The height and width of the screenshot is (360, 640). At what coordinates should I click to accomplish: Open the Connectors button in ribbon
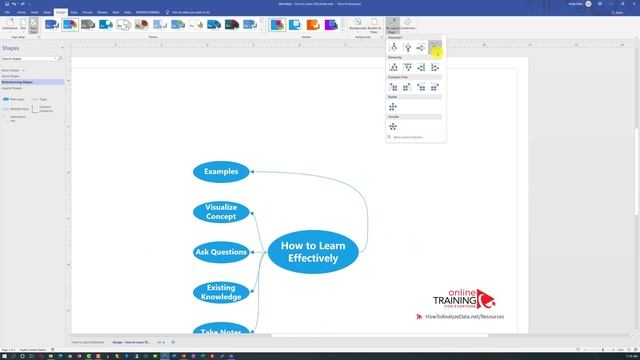click(x=407, y=24)
